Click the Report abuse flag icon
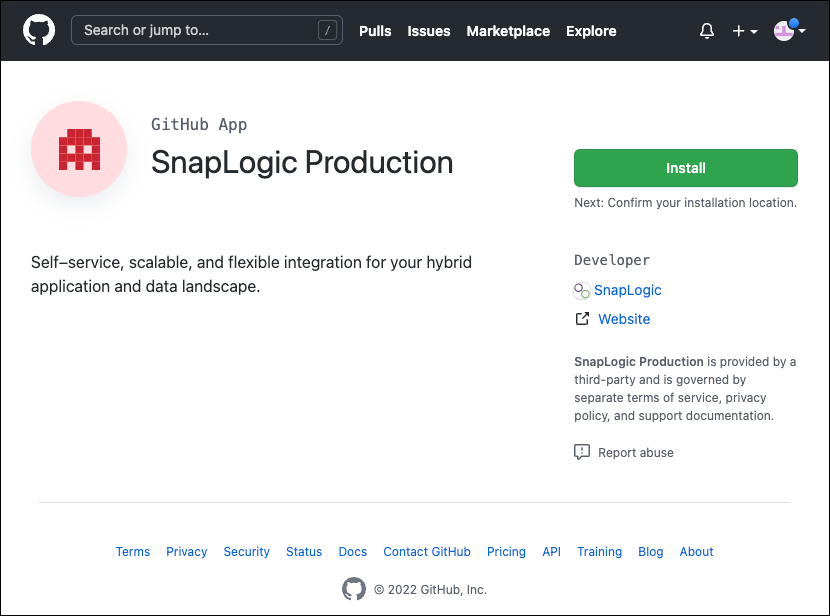 (x=582, y=451)
